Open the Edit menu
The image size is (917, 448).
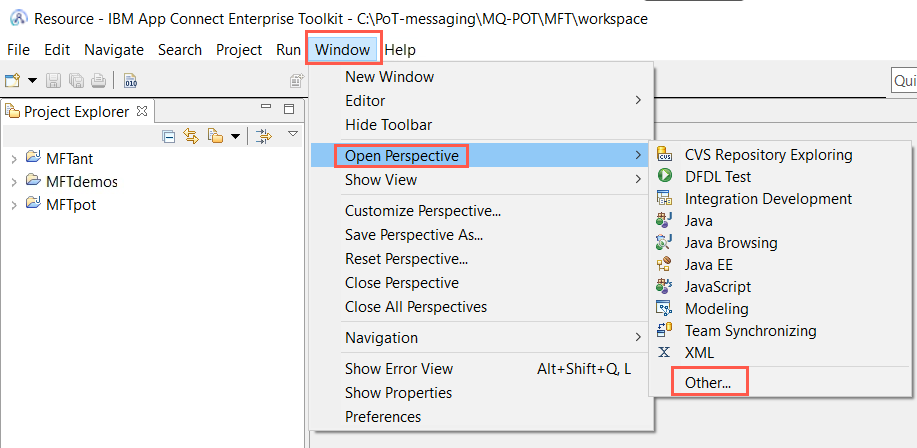(57, 50)
